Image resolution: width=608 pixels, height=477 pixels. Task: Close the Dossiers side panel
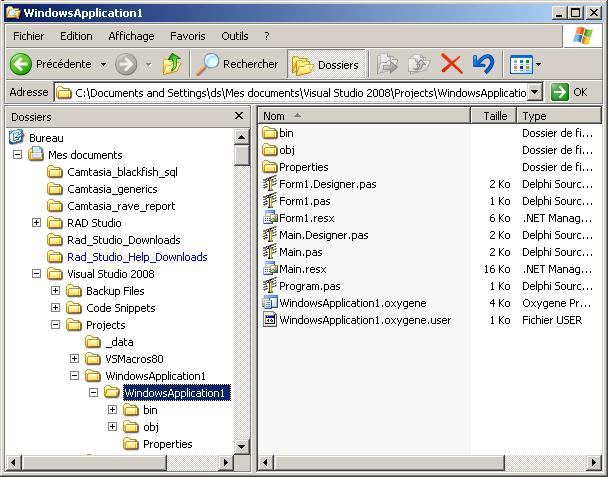239,116
